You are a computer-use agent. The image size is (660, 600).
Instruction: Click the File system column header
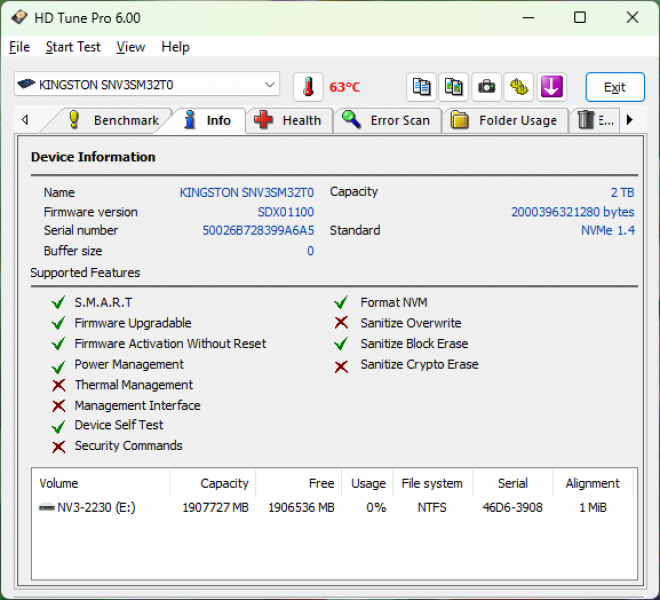[432, 483]
